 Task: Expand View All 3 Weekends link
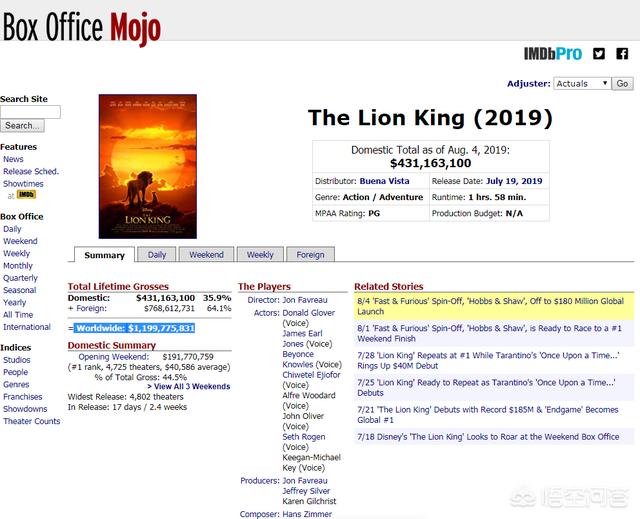coord(189,386)
